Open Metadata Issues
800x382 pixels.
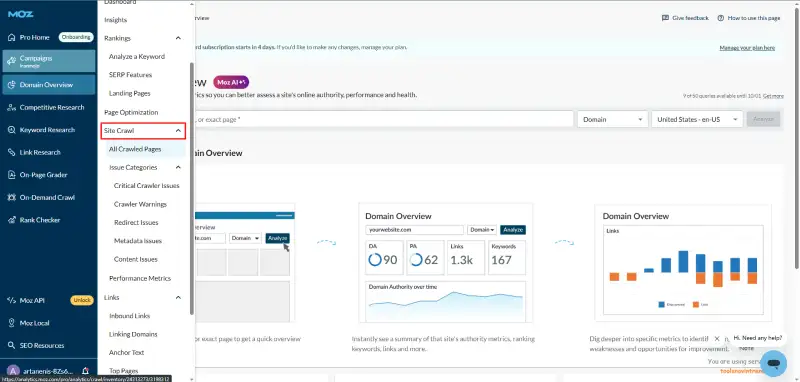click(x=138, y=241)
